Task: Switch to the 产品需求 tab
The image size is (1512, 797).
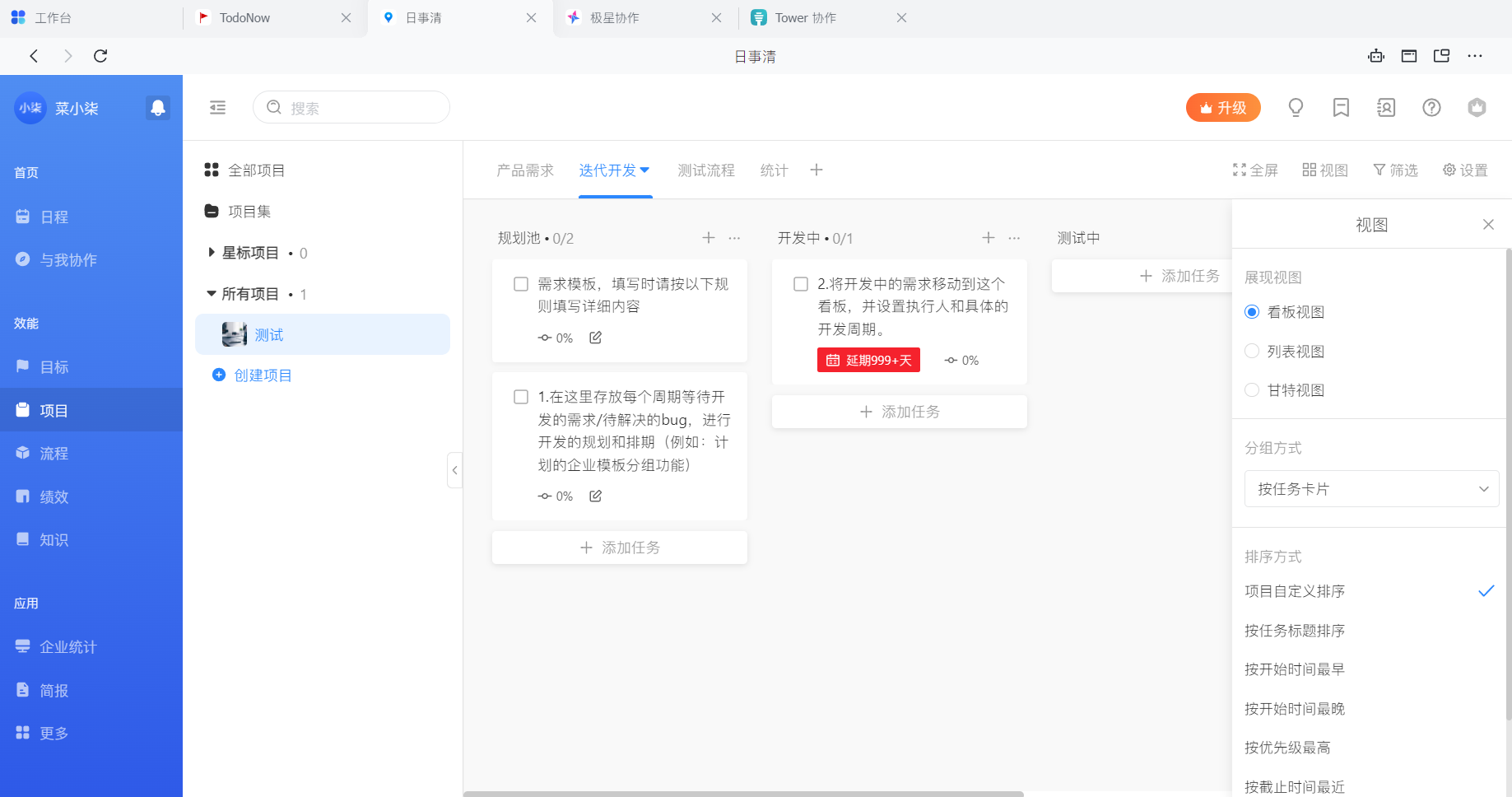Action: [x=525, y=170]
